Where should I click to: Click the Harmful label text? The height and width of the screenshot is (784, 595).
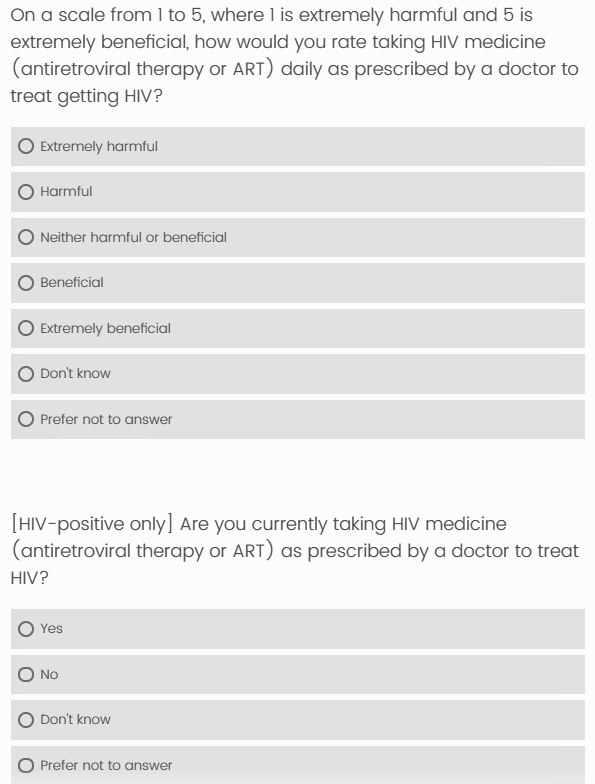66,192
